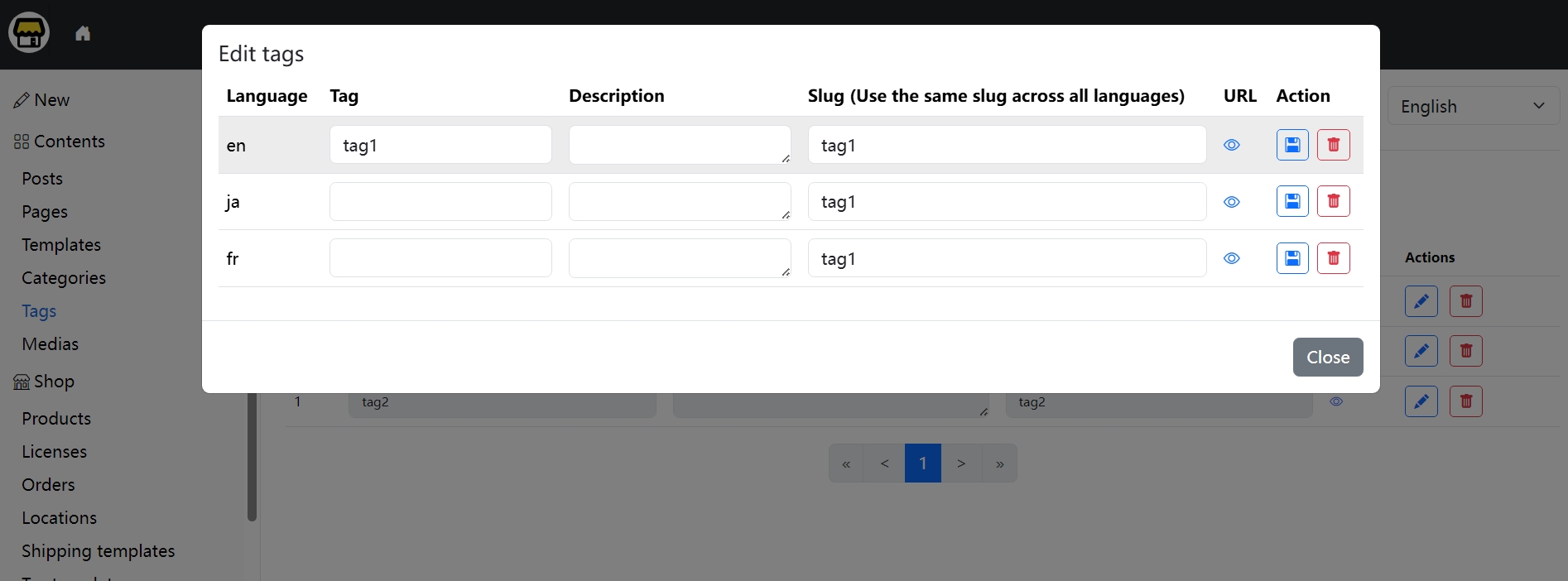View URL for en tag via eye icon

click(x=1231, y=145)
